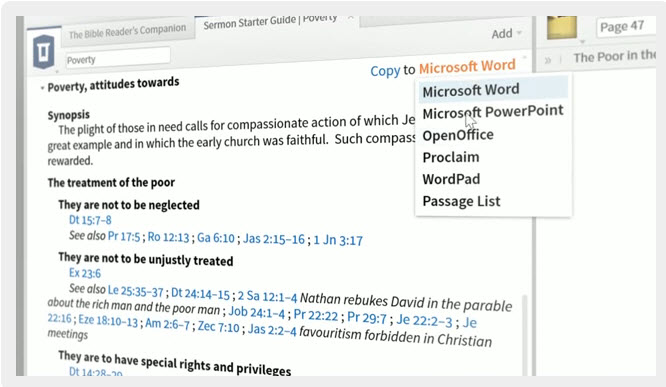
Task: Click They are not to be neglected
Action: coord(129,205)
